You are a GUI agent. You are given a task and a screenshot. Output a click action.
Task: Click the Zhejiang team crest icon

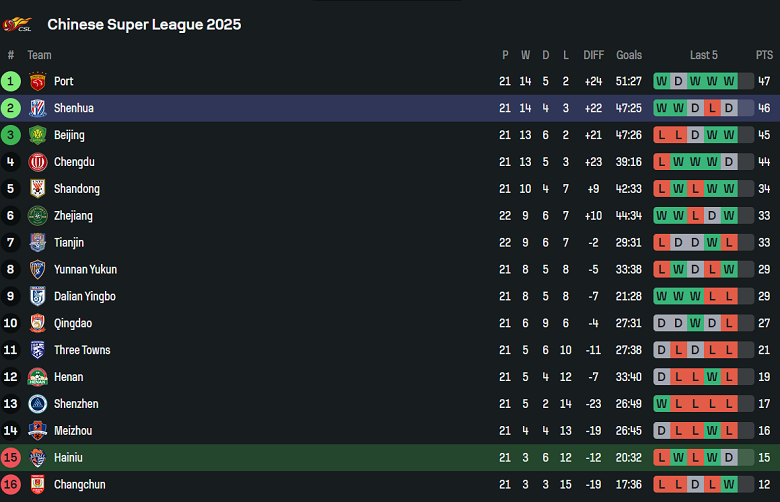tap(38, 216)
